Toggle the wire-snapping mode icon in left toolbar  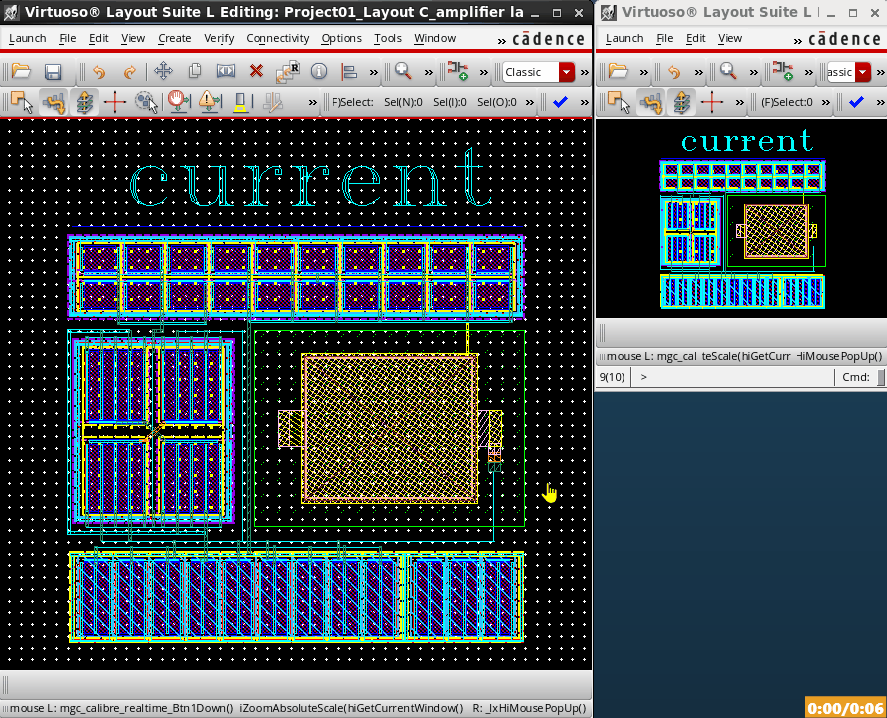coord(53,102)
